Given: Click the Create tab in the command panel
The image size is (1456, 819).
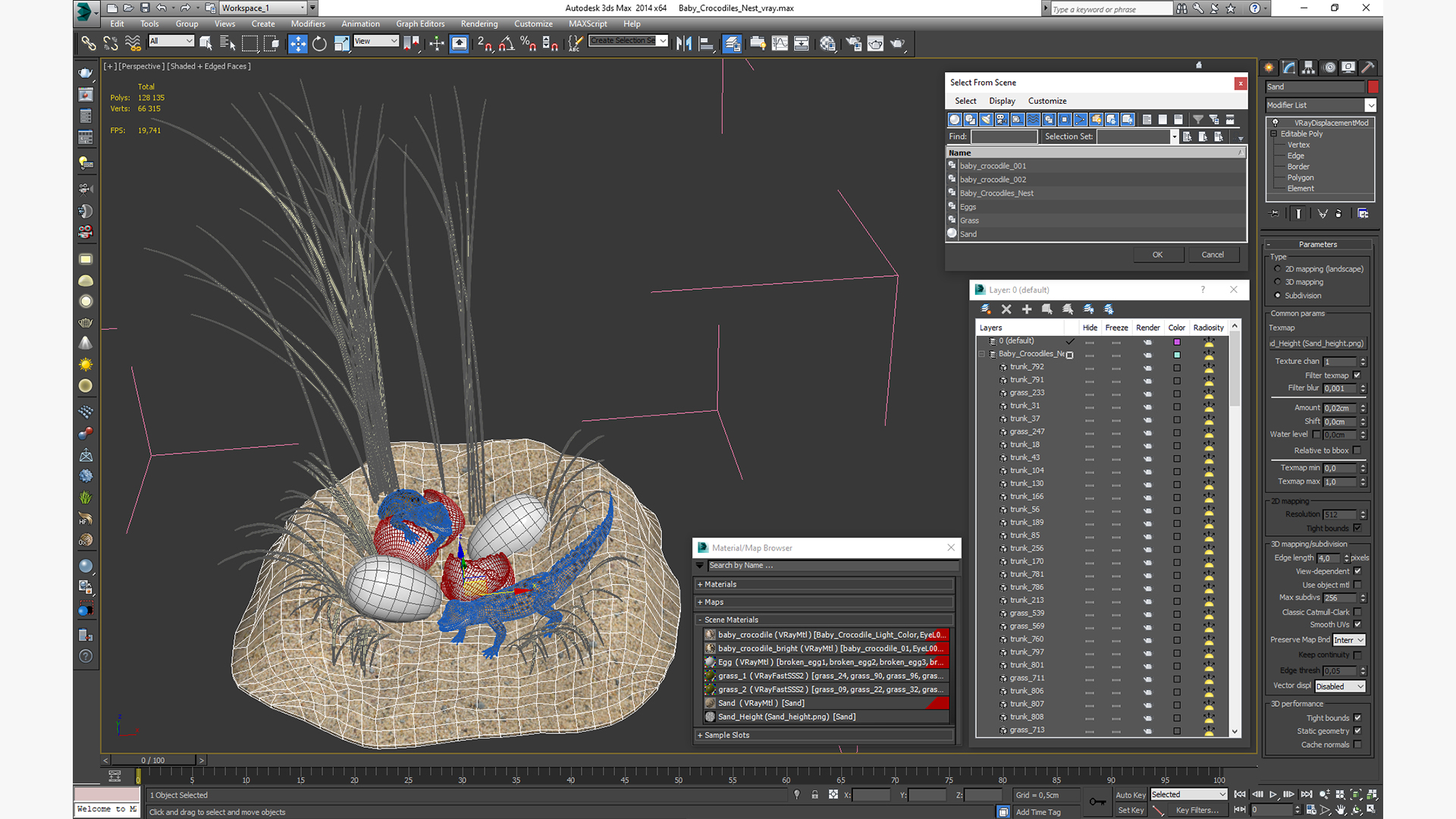Looking at the screenshot, I should coord(1269,67).
